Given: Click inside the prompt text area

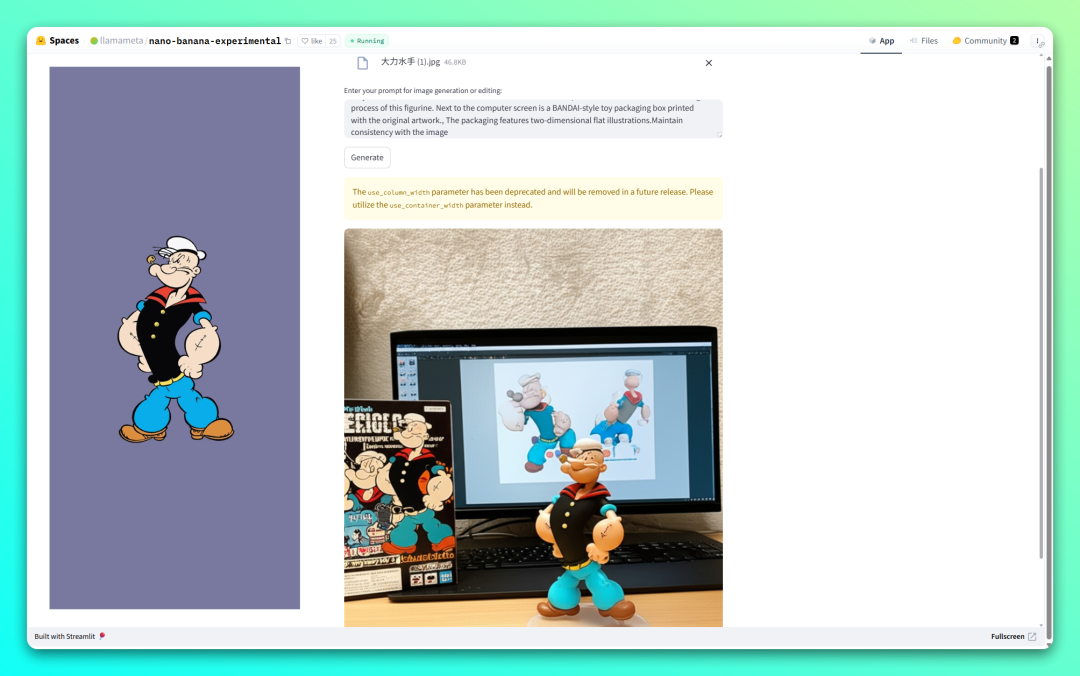Looking at the screenshot, I should 532,118.
